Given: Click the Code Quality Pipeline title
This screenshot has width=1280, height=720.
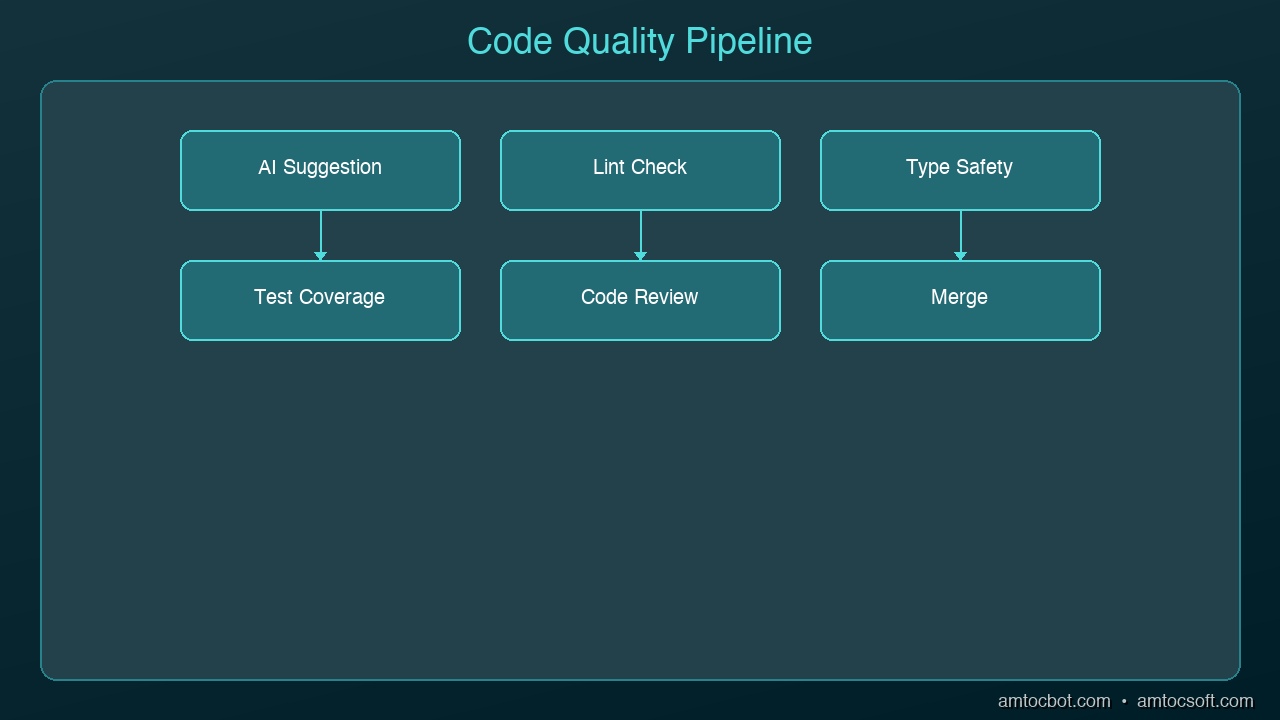Looking at the screenshot, I should (640, 42).
